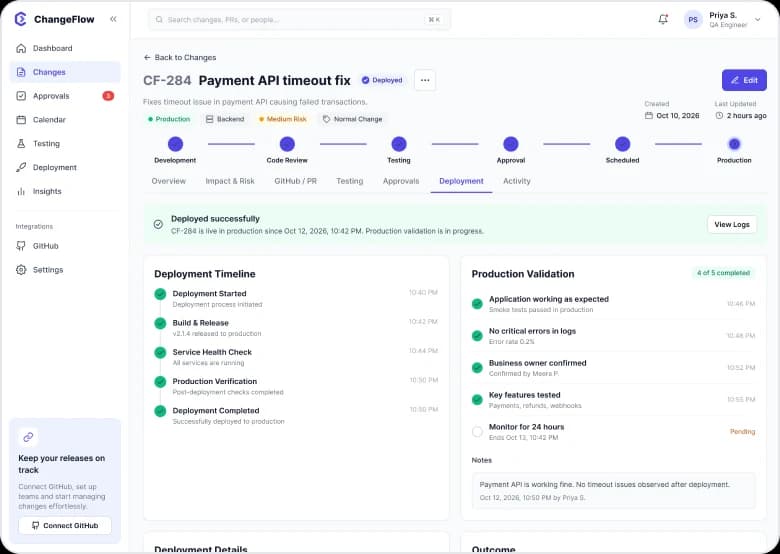Viewport: 780px width, 554px height.
Task: Click the Deployed successfully check icon
Action: point(158,224)
